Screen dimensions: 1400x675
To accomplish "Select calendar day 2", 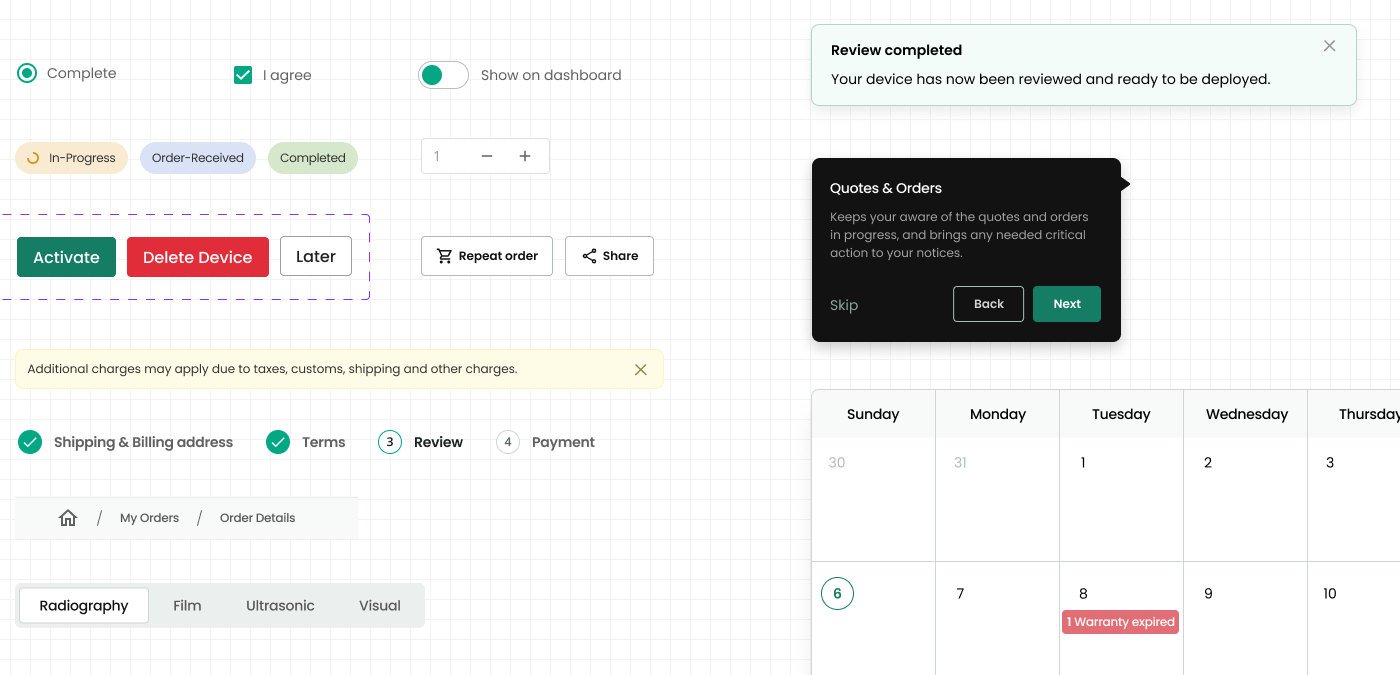I will pos(1208,463).
